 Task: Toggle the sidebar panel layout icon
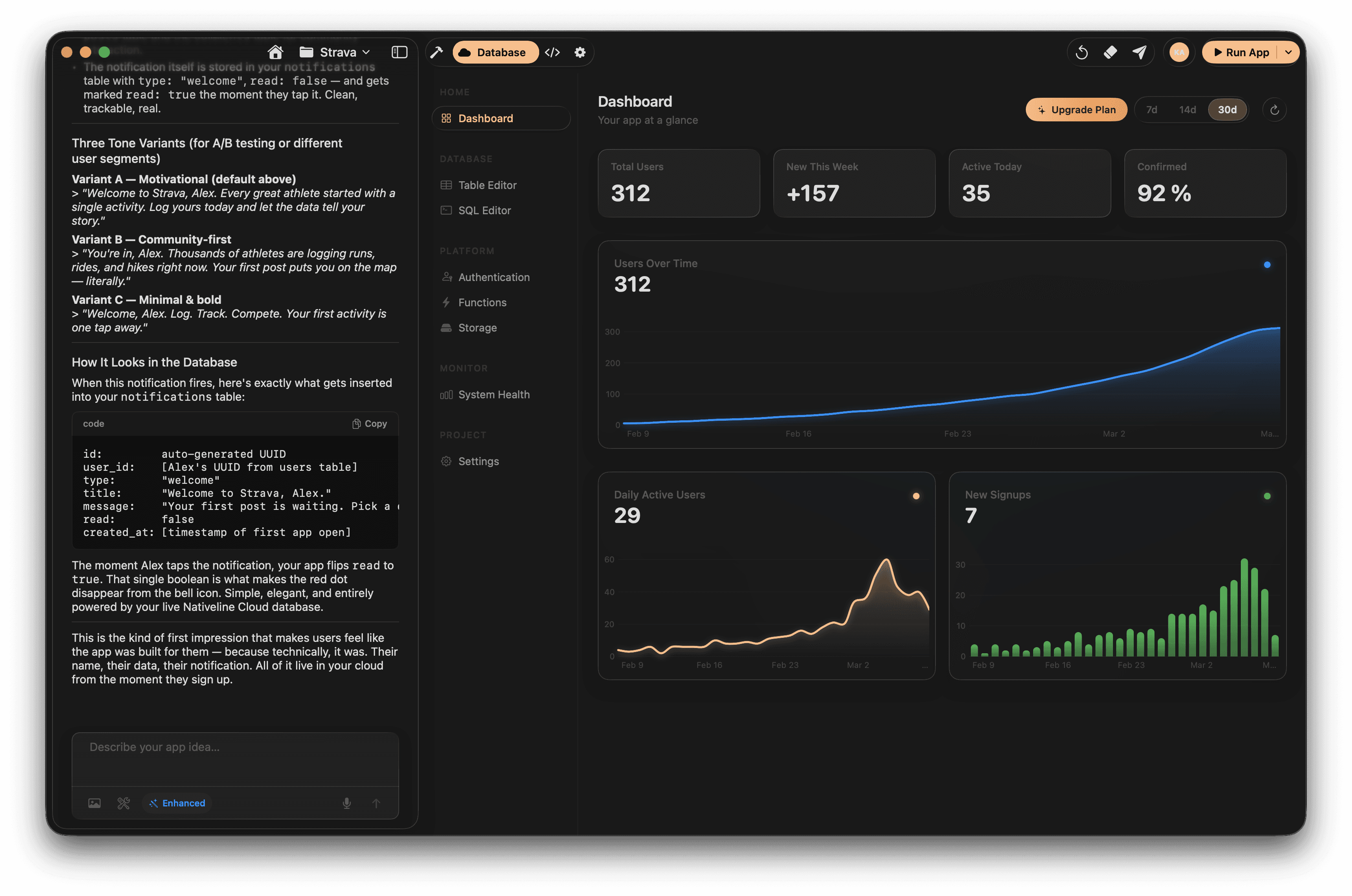click(x=399, y=52)
